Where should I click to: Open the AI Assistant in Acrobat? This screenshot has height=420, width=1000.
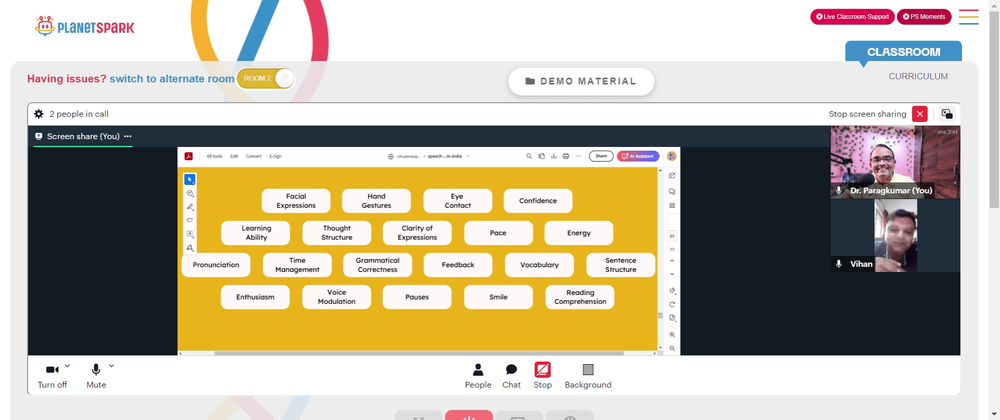click(638, 156)
